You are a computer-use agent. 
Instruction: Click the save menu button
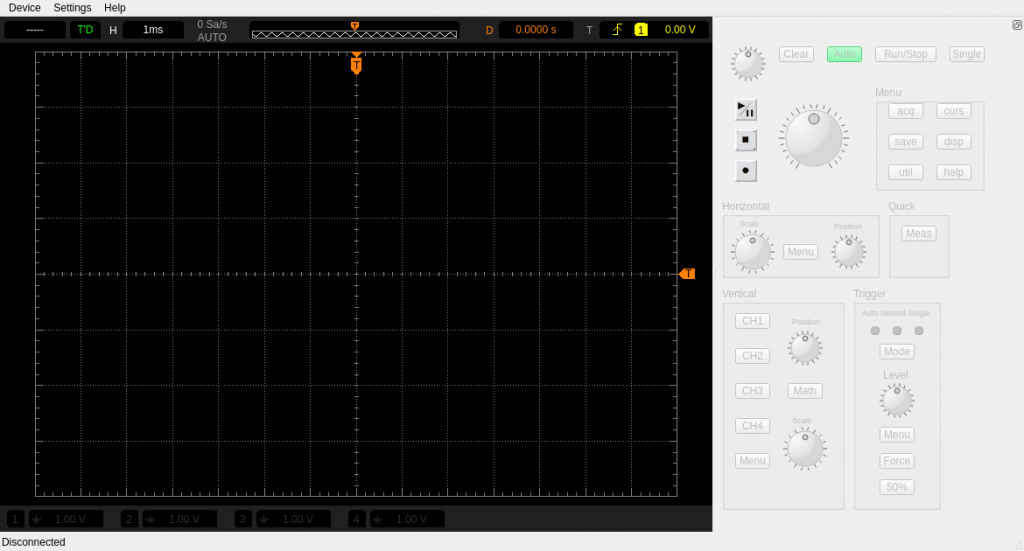[x=906, y=142]
